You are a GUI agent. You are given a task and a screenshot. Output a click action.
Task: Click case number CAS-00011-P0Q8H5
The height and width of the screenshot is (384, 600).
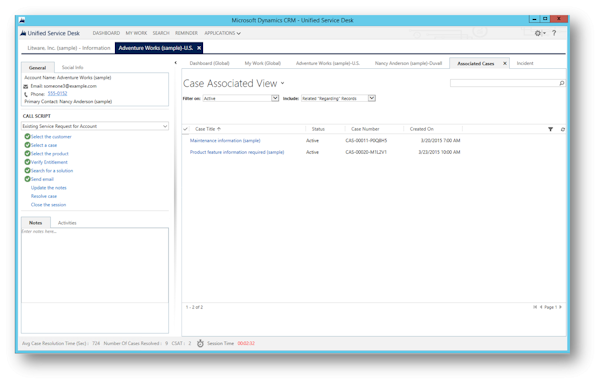click(366, 141)
